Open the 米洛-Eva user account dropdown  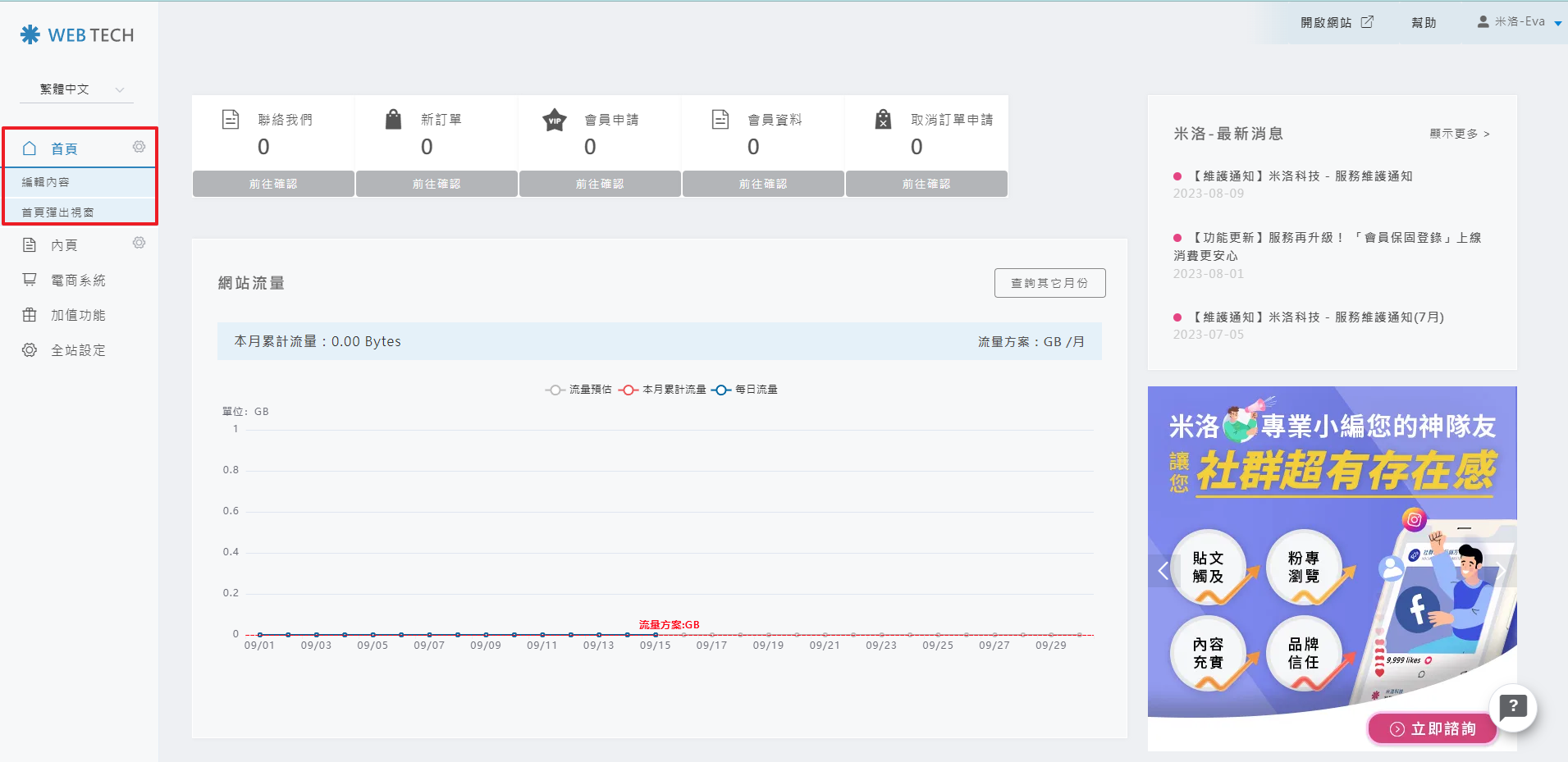click(x=1520, y=22)
